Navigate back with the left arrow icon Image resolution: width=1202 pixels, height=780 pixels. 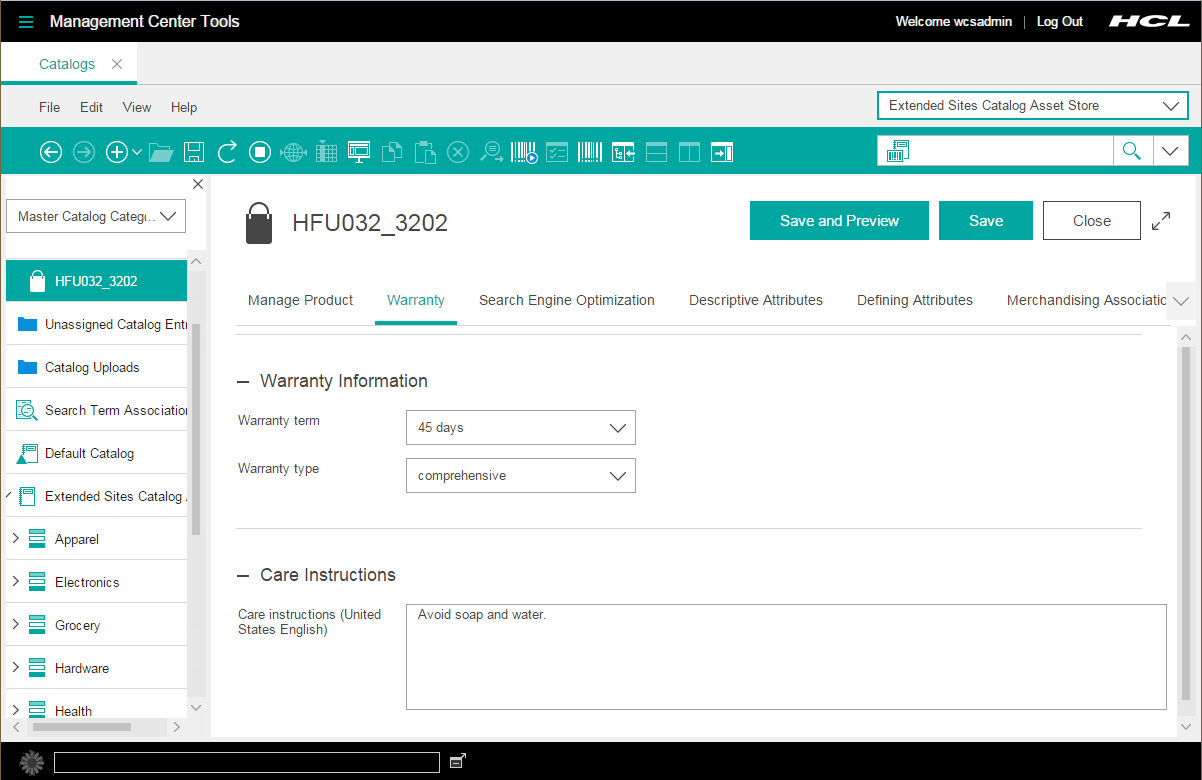point(50,151)
